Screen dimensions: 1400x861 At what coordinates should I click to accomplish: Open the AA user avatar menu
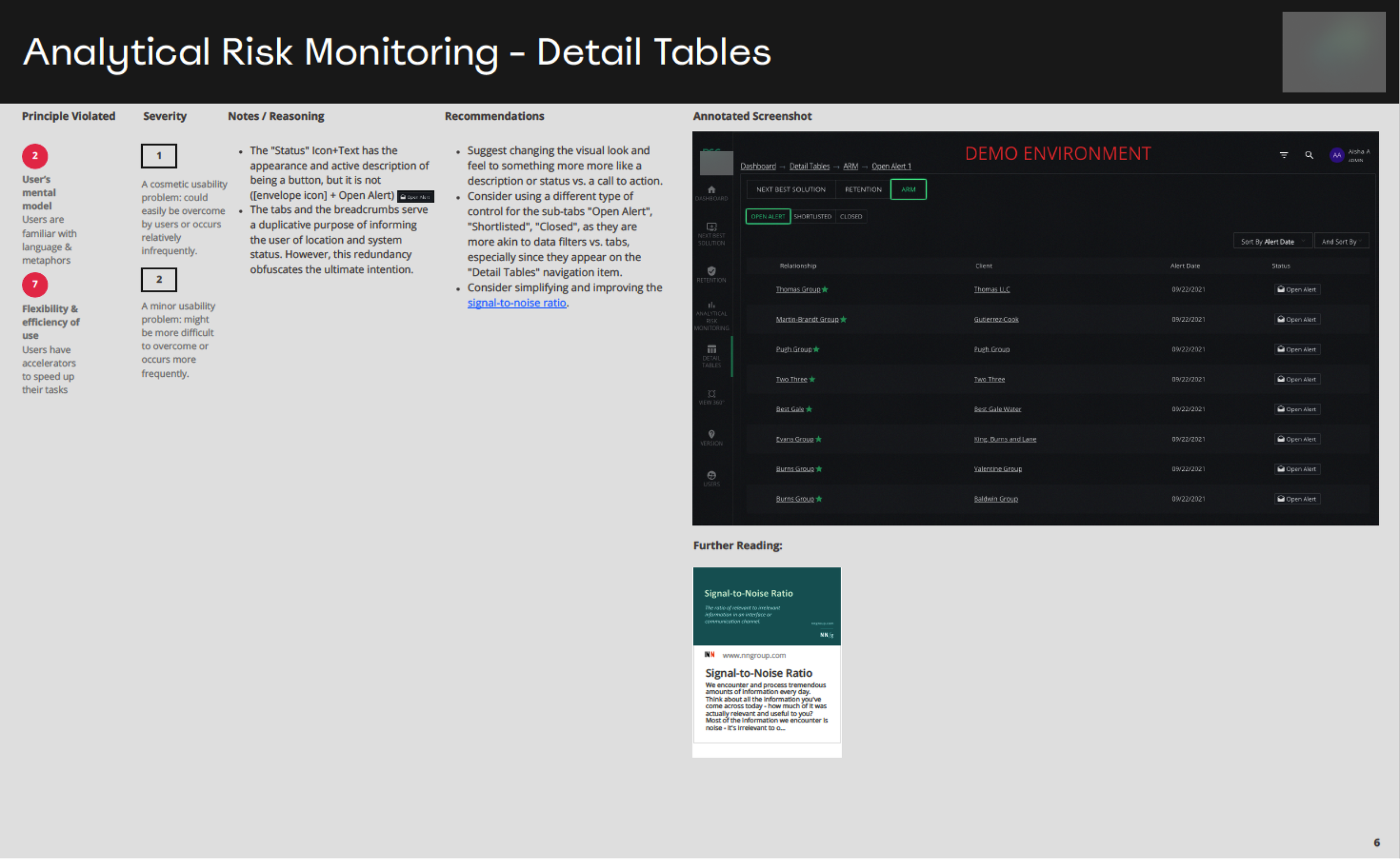(x=1336, y=155)
